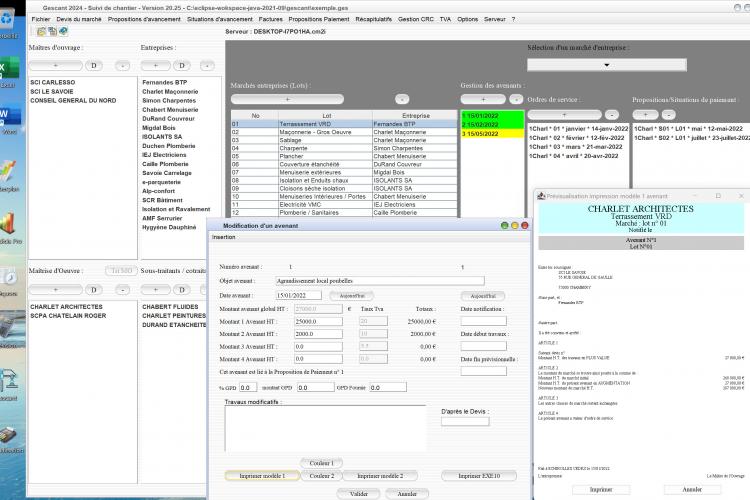Select green avenant 1 dated 15/01/2022
This screenshot has width=750, height=500.
pyautogui.click(x=492, y=116)
